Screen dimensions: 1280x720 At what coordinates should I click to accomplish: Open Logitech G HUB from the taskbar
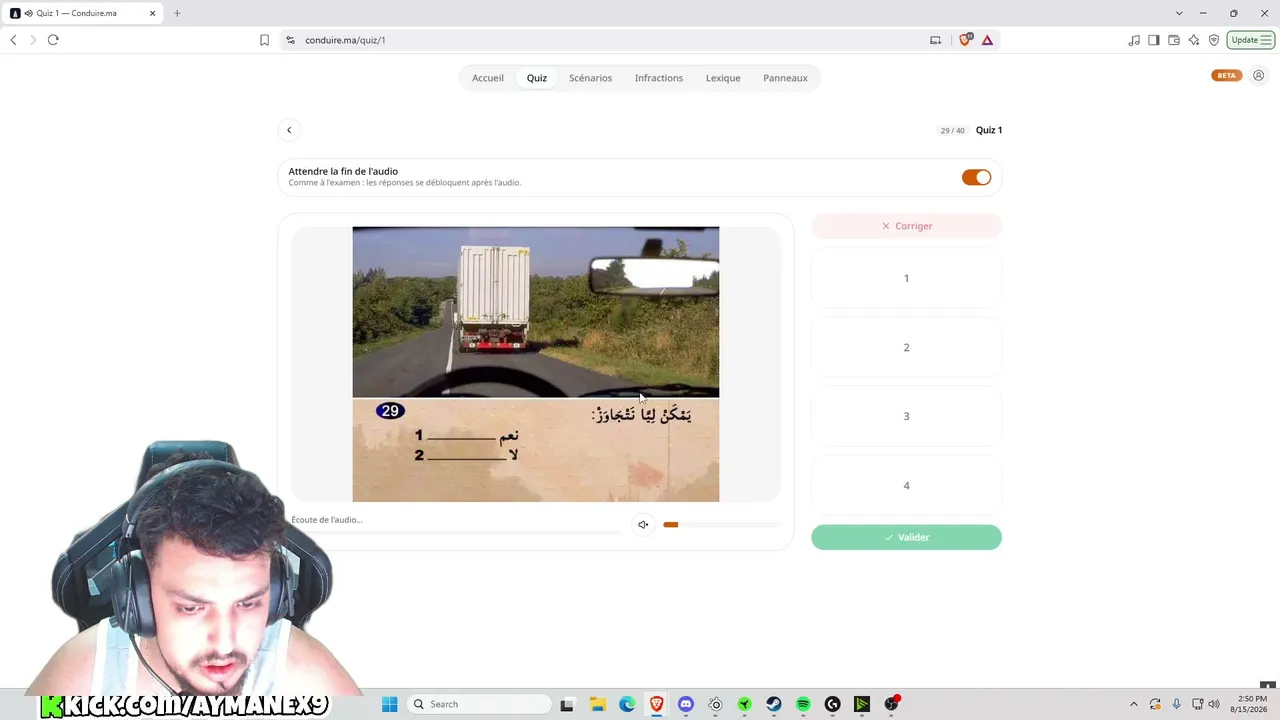[x=832, y=704]
